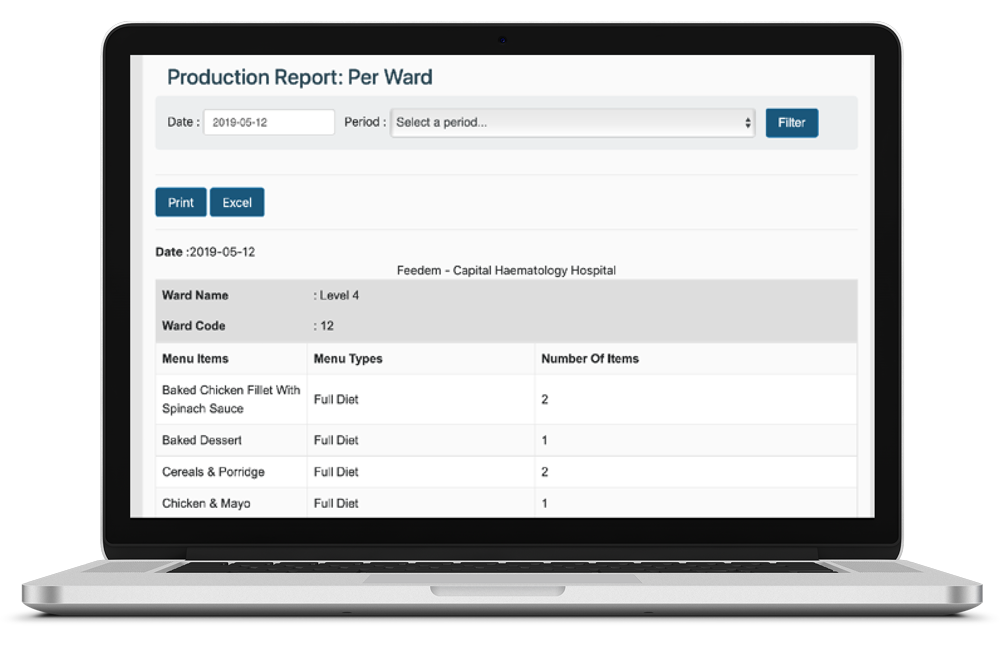Click the 'Number Of Items' column header

pyautogui.click(x=590, y=358)
